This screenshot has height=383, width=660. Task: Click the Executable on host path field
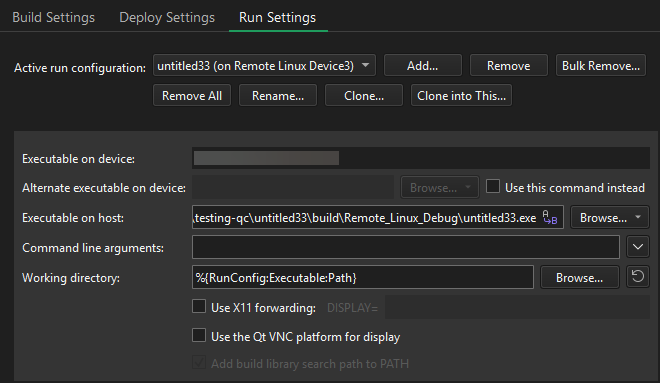pyautogui.click(x=378, y=218)
